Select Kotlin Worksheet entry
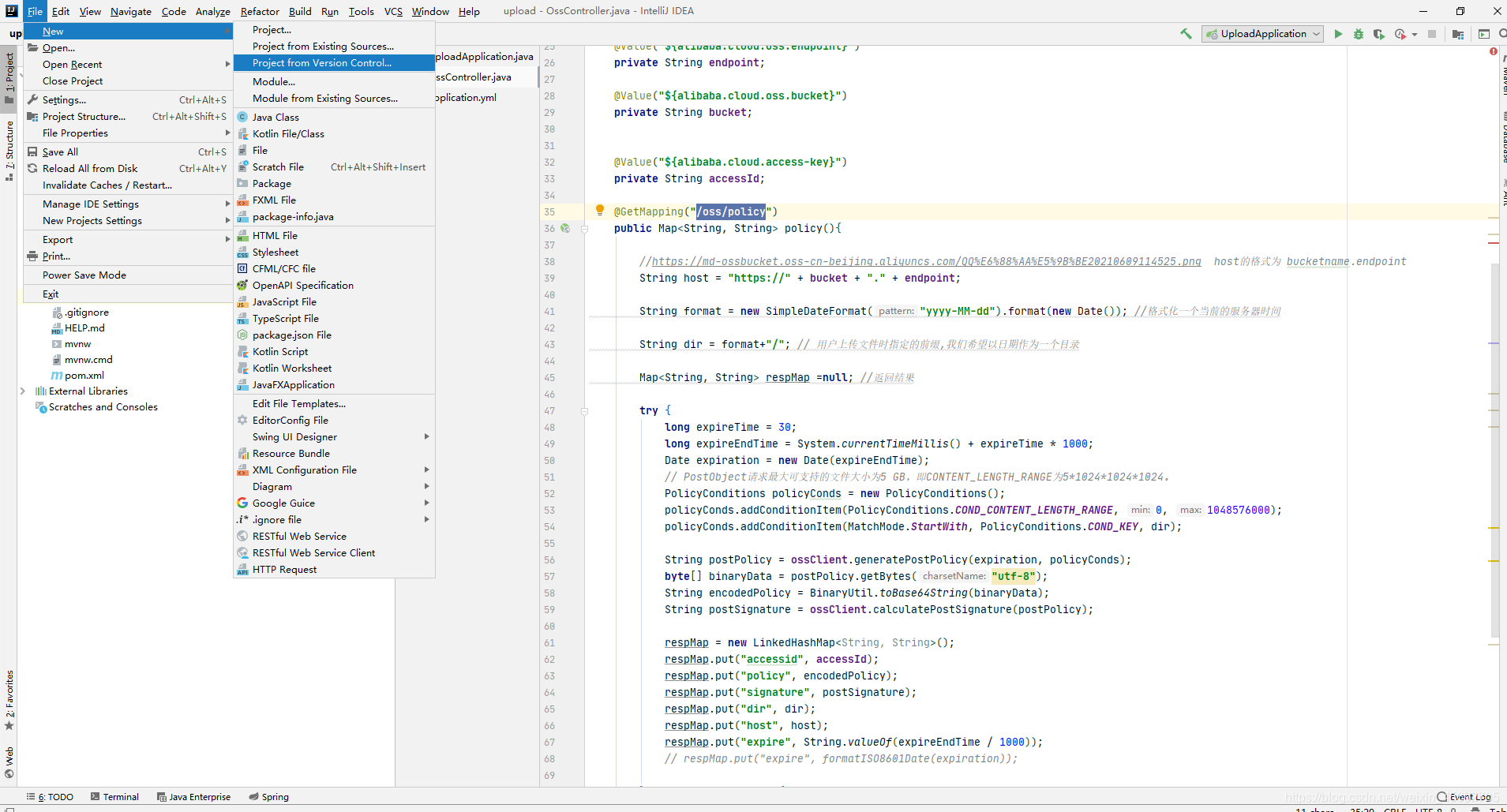Image resolution: width=1507 pixels, height=812 pixels. coord(335,368)
